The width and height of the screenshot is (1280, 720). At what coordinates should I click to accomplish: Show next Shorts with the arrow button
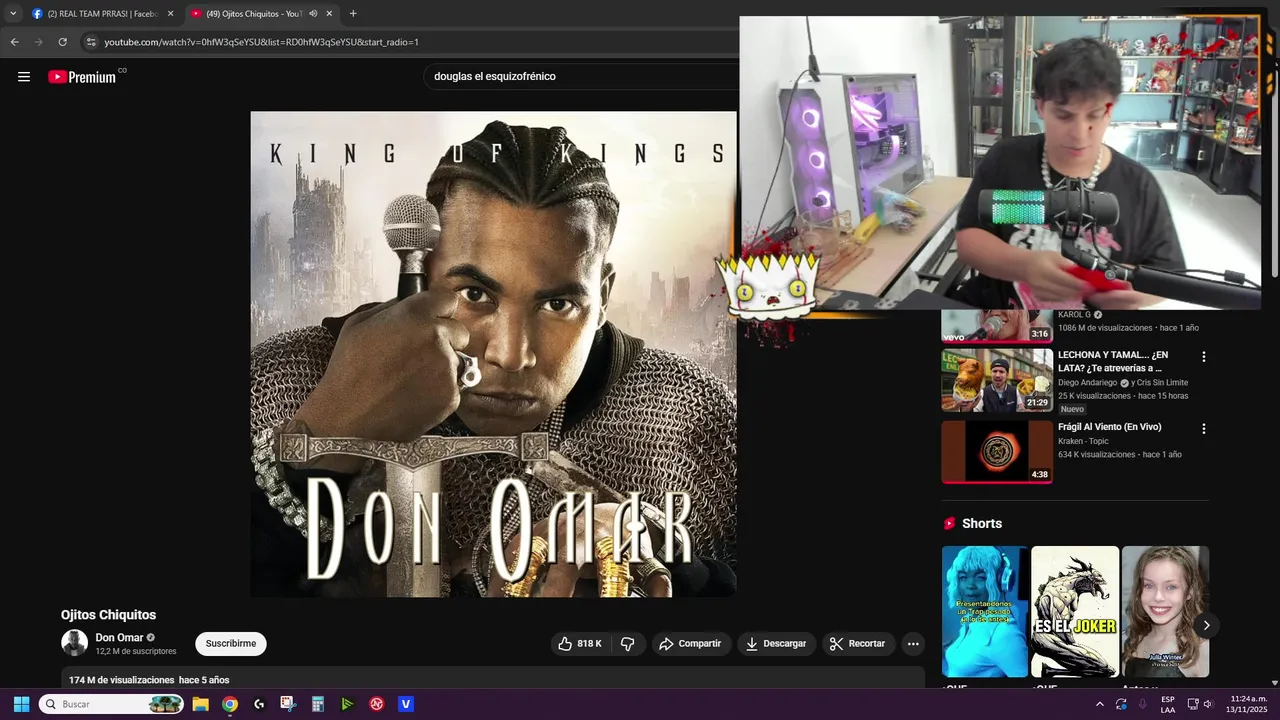[x=1206, y=625]
